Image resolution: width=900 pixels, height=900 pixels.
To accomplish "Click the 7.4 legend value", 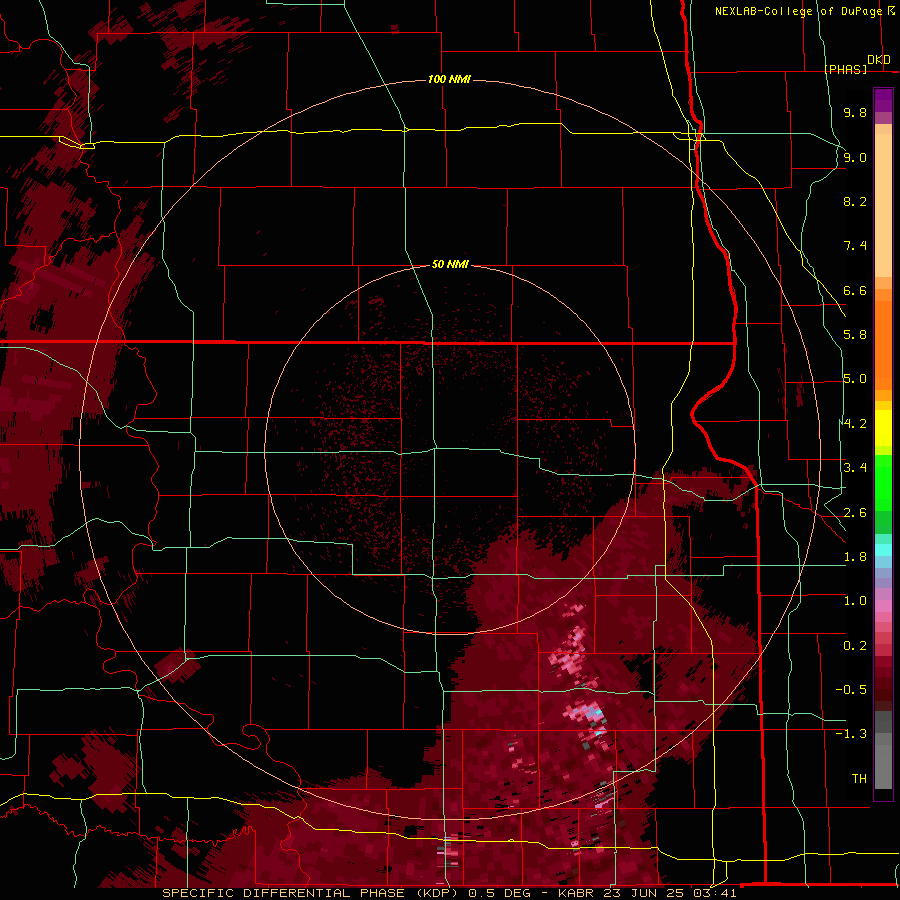I will [x=855, y=246].
